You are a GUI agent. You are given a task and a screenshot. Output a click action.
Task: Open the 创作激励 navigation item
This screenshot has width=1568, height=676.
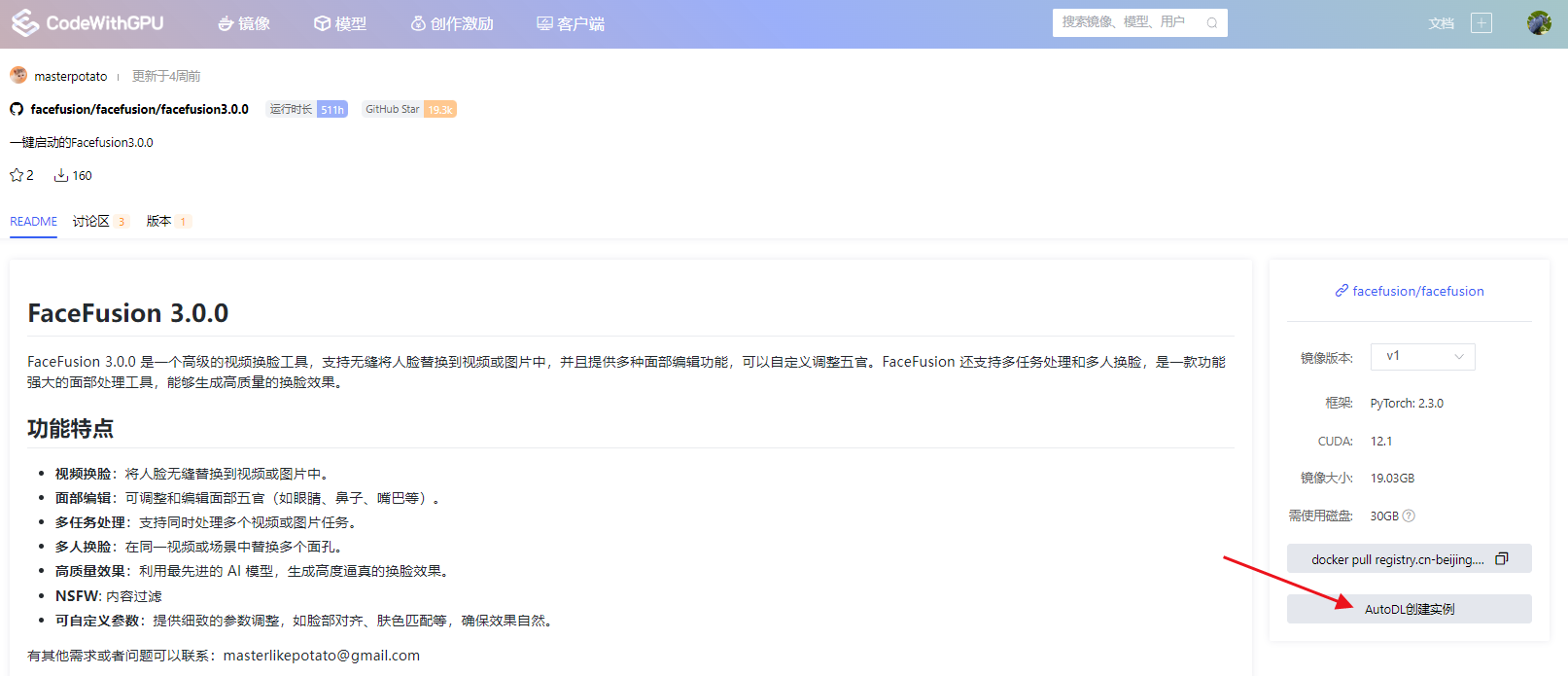(x=452, y=23)
